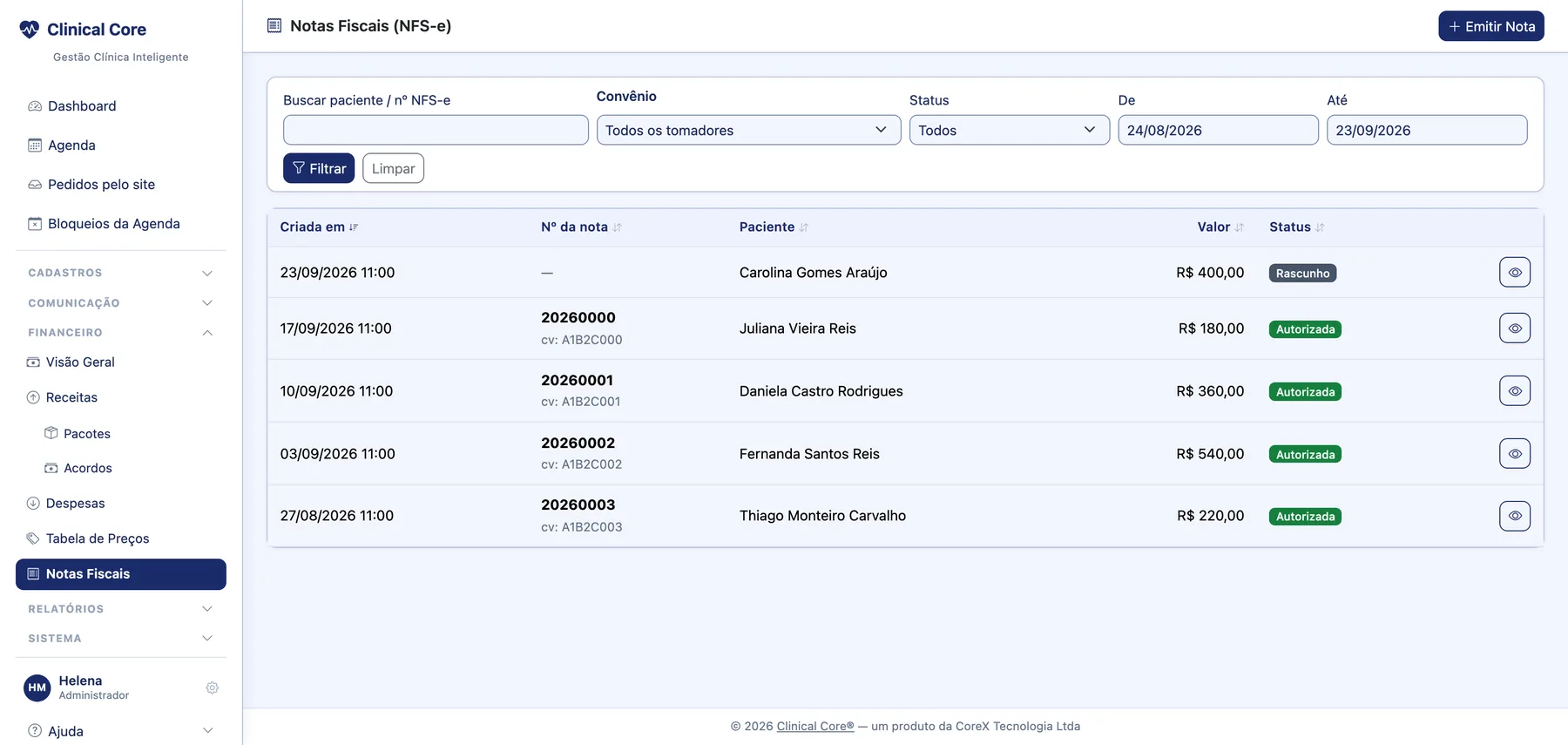The image size is (1568, 745).
Task: View note 20260003 with the eye button
Action: tap(1515, 516)
